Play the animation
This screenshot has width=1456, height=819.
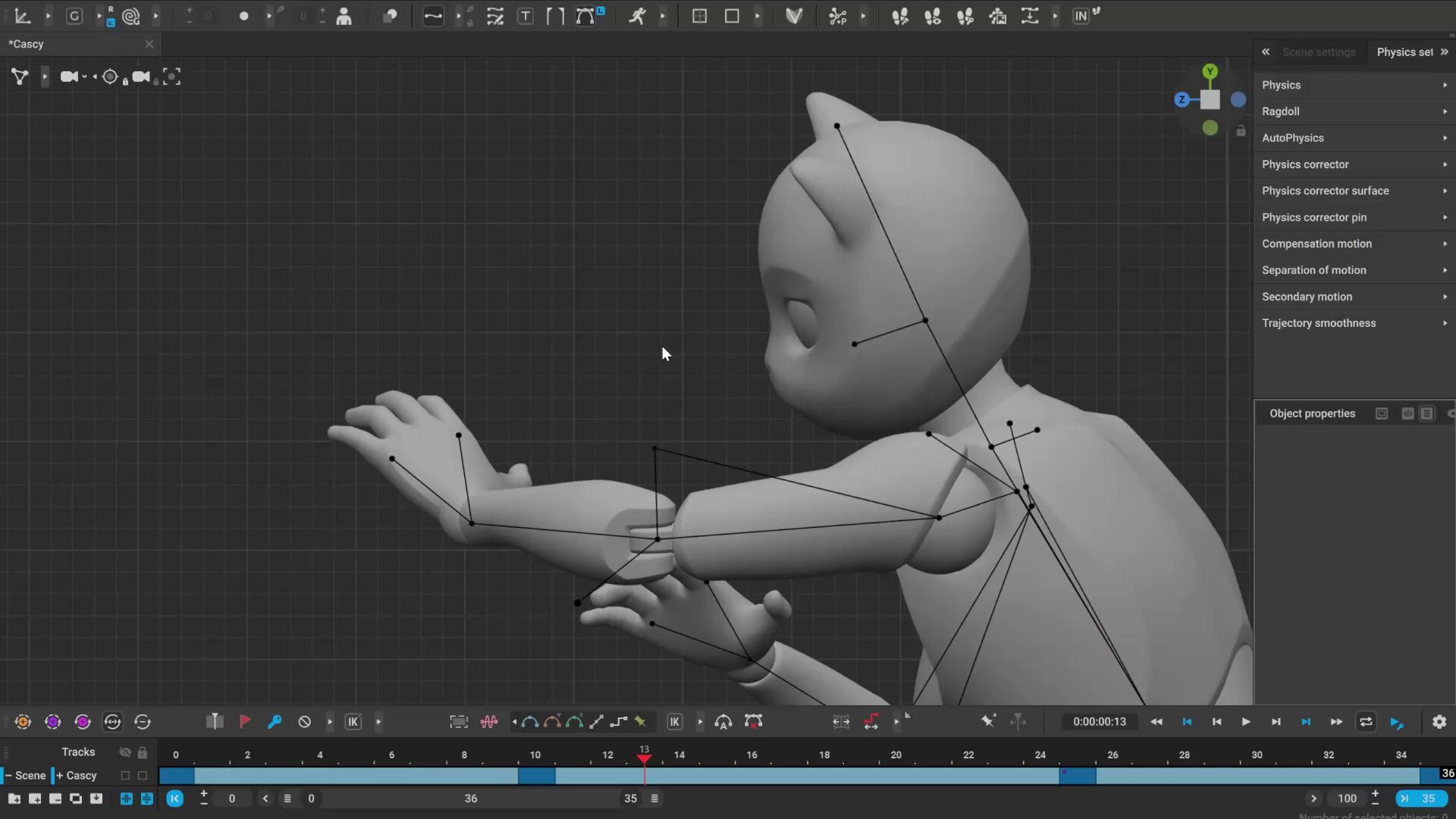coord(1246,722)
